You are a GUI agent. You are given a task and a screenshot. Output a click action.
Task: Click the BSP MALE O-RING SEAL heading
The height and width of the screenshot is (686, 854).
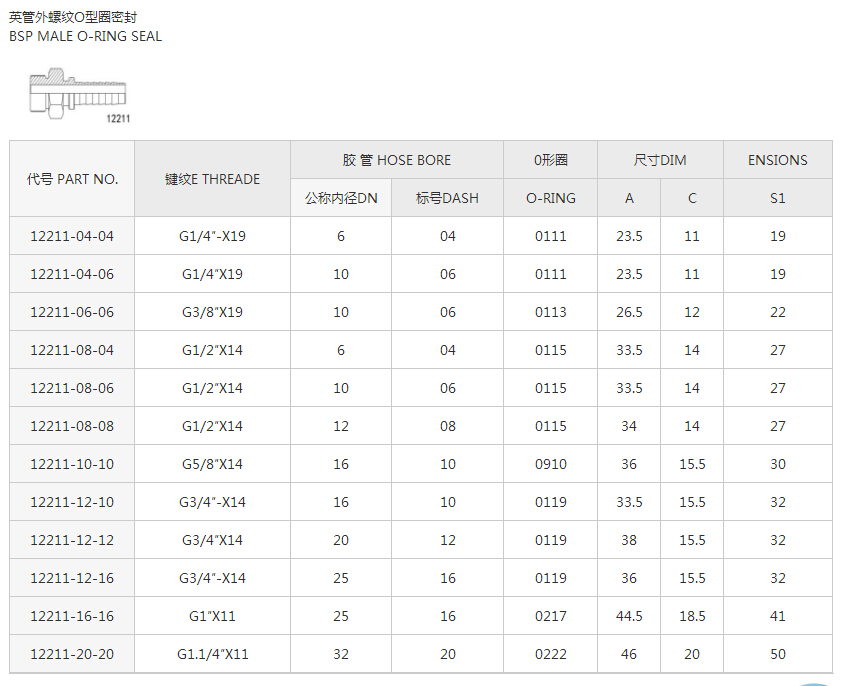click(85, 36)
